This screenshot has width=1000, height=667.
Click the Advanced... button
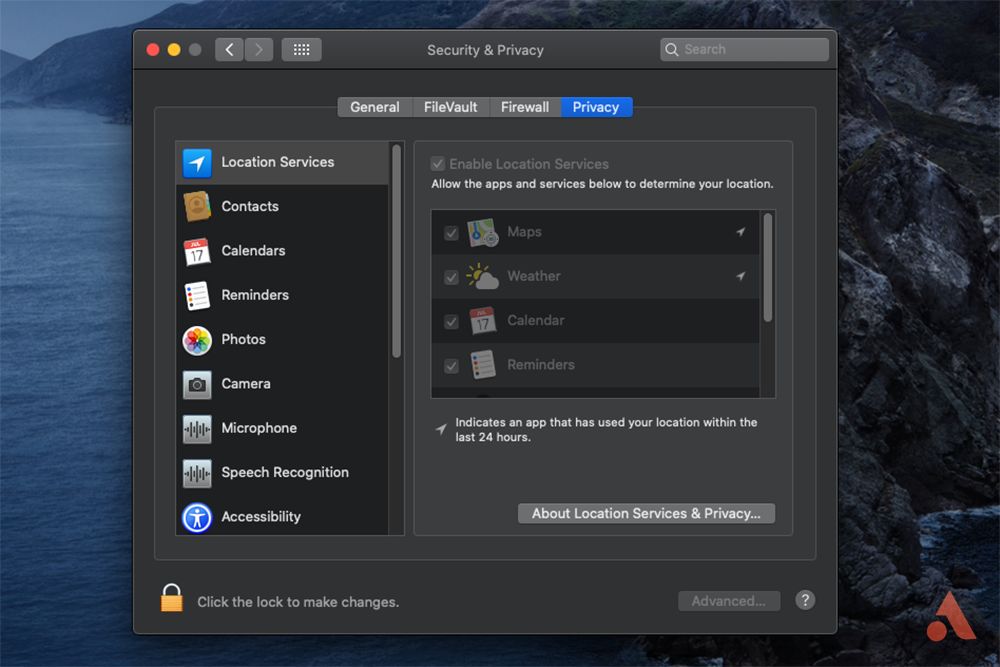(x=729, y=601)
